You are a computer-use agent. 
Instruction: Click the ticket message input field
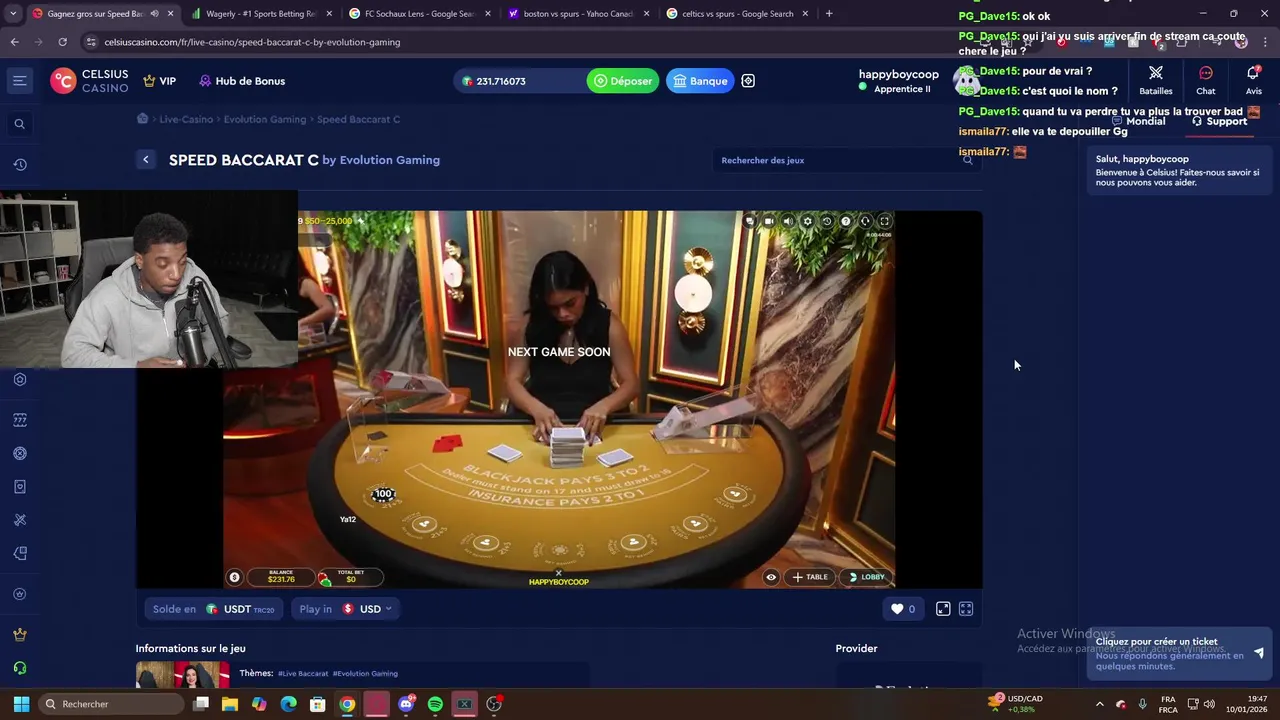[x=1168, y=653]
